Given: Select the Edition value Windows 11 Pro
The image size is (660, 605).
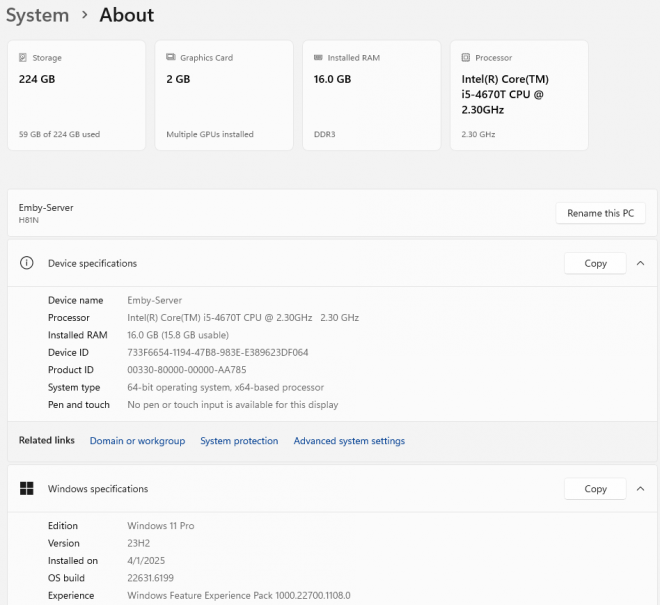Looking at the screenshot, I should point(161,526).
